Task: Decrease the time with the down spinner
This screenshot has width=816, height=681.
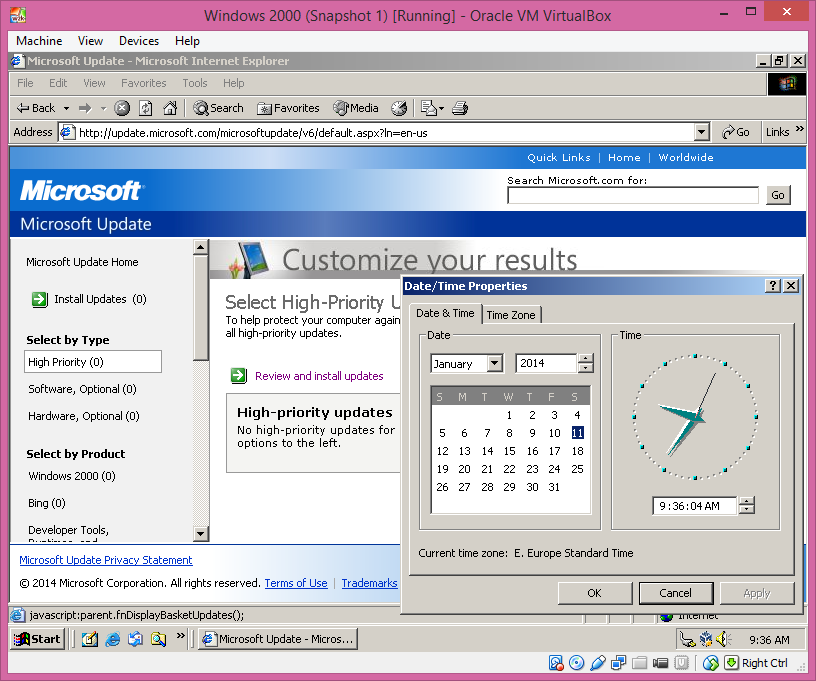Action: pos(747,510)
